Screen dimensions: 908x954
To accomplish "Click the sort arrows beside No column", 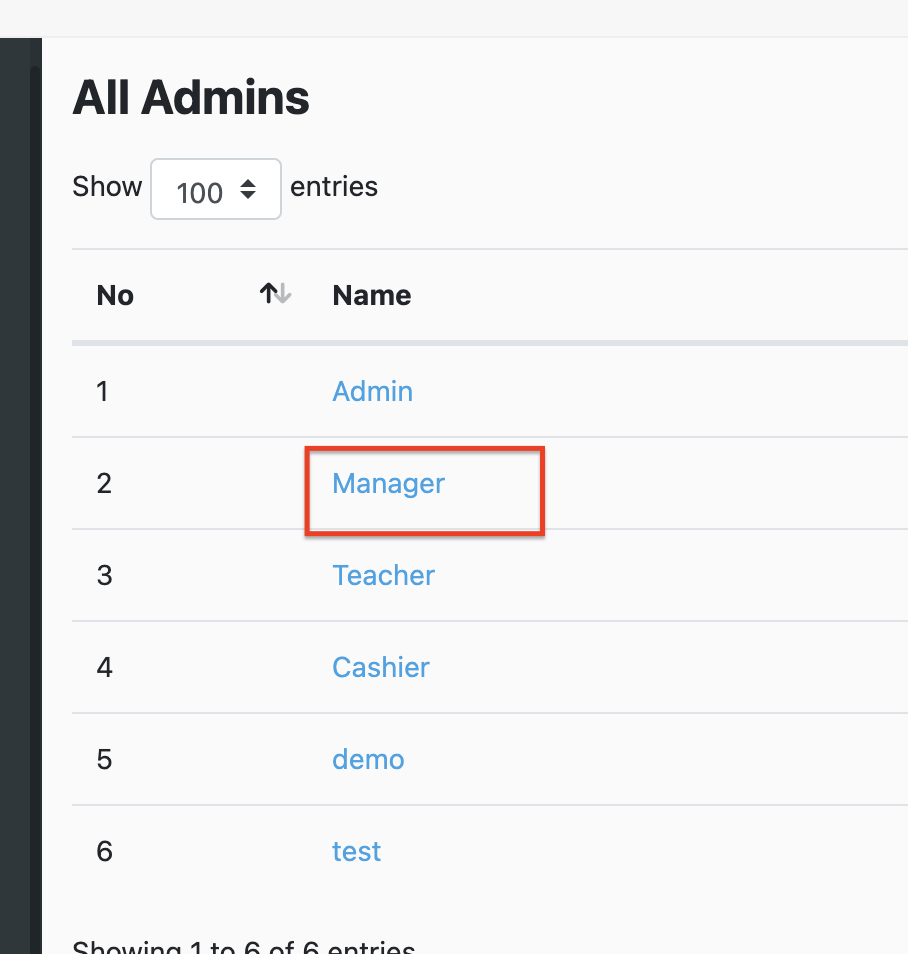I will 276,294.
